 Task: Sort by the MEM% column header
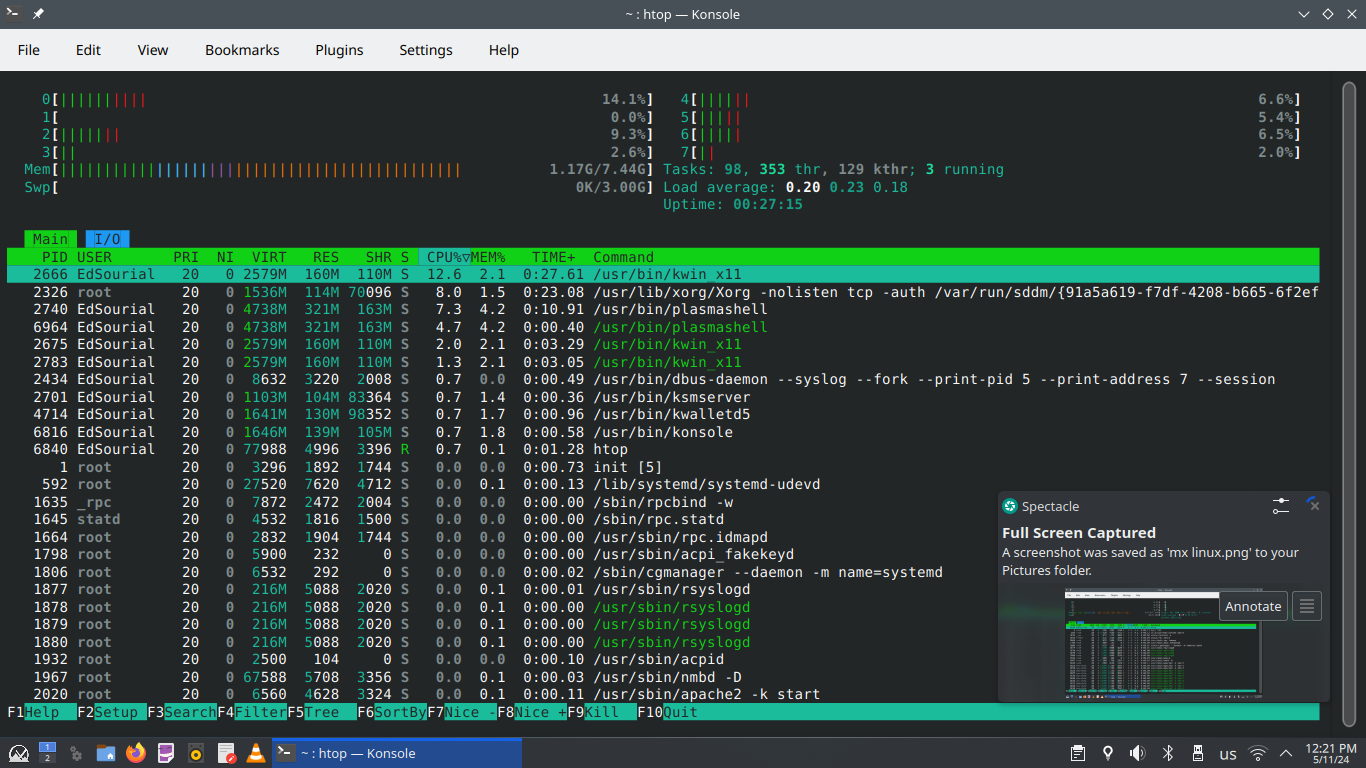tap(488, 257)
